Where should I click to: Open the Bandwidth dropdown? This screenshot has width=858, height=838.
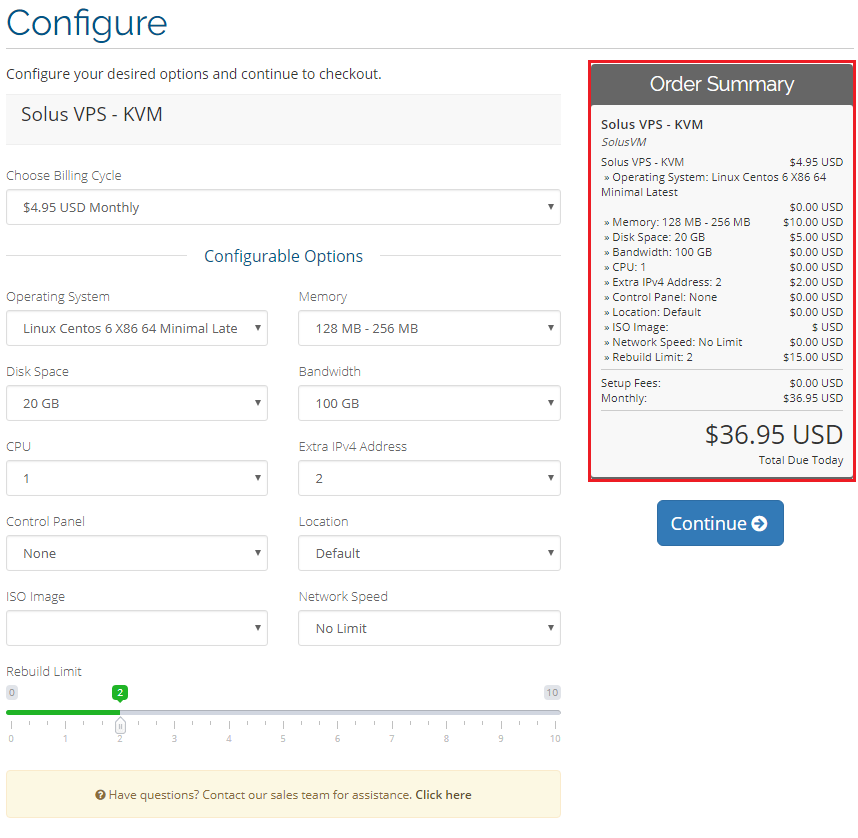click(430, 403)
